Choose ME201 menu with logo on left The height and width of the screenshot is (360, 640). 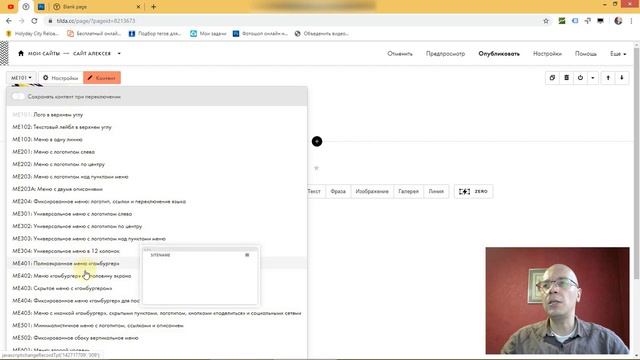tap(53, 152)
